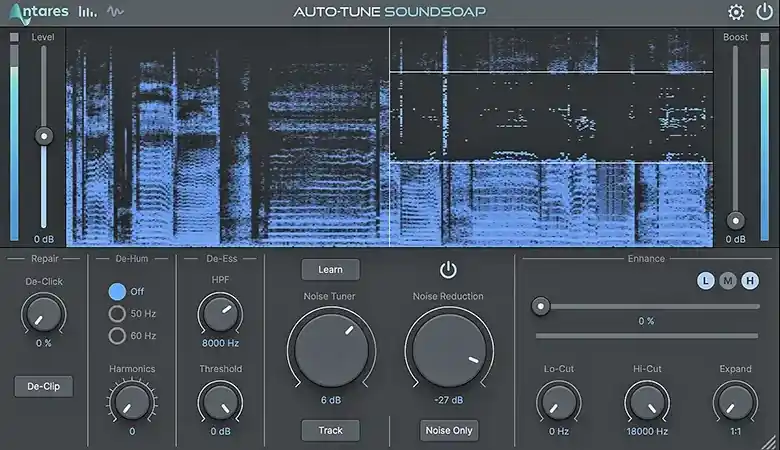Click the Boost slider handle
780x450 pixels.
pyautogui.click(x=735, y=220)
